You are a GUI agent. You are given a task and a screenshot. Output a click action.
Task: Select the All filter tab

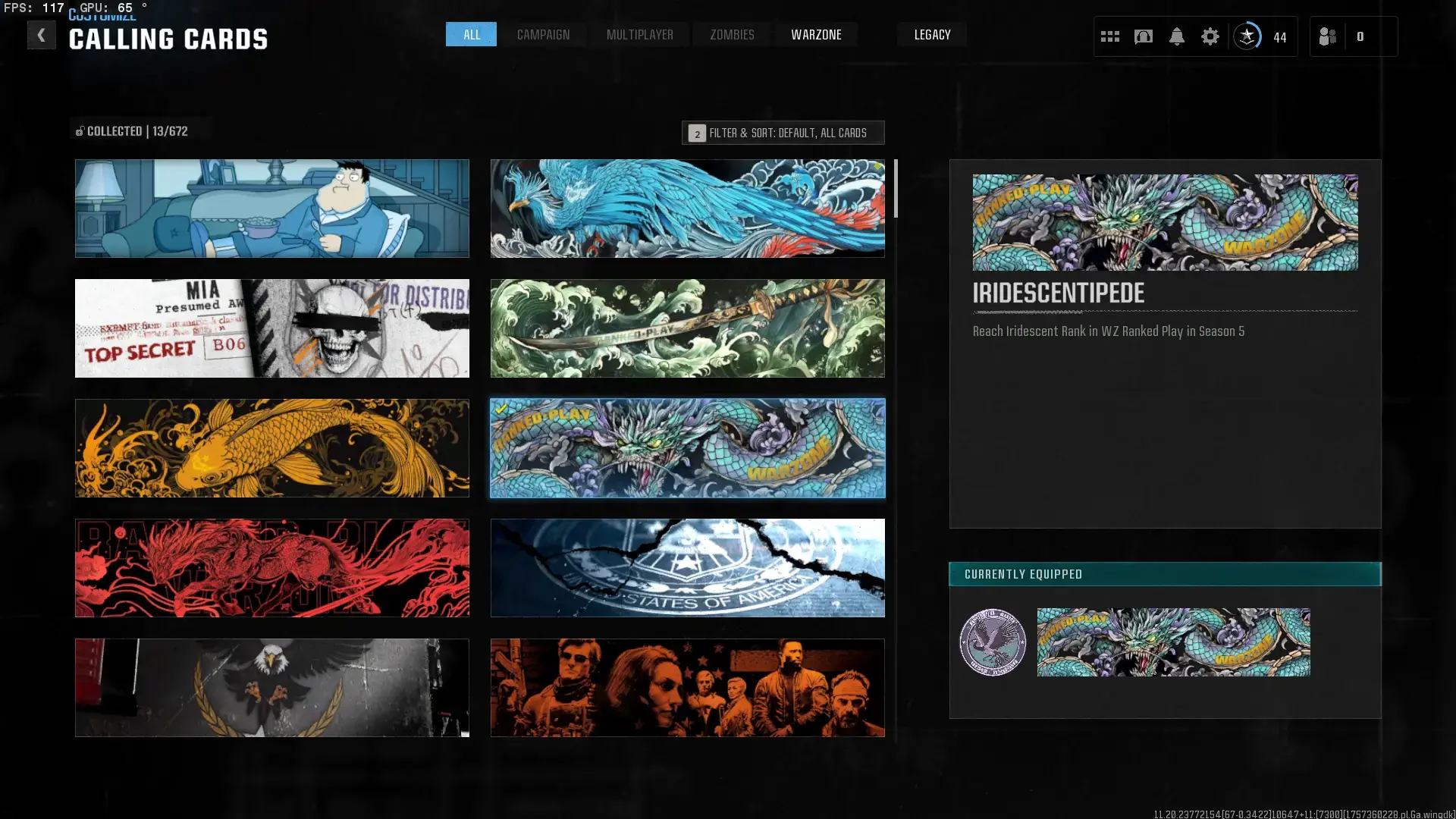click(x=471, y=35)
